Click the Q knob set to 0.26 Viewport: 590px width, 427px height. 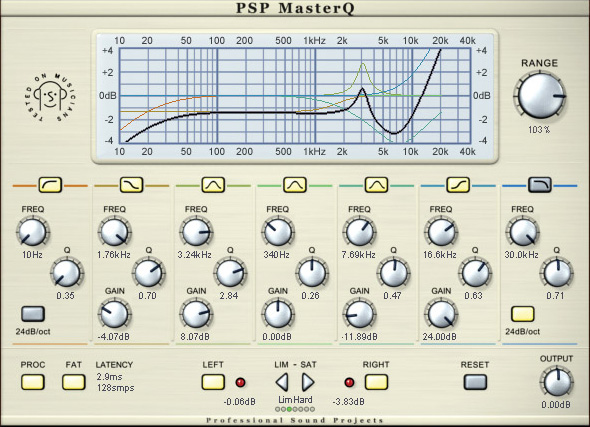coord(312,273)
